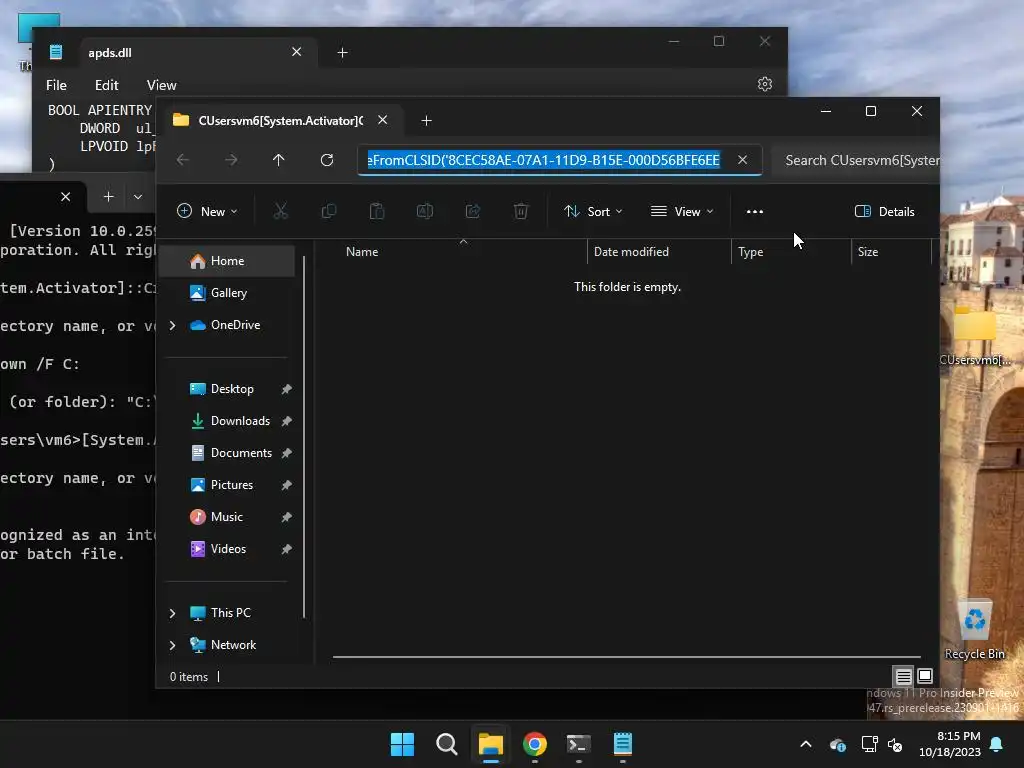Open Notepad File menu

56,85
